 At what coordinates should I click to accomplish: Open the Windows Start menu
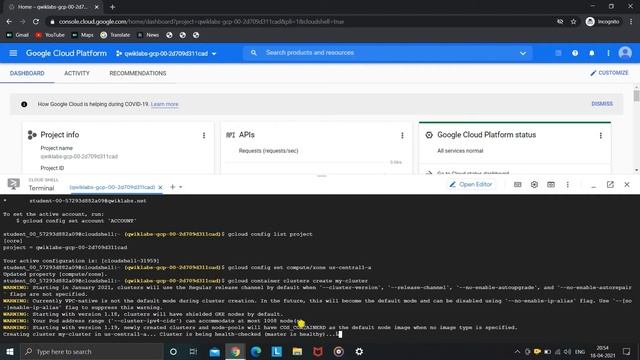[10, 351]
